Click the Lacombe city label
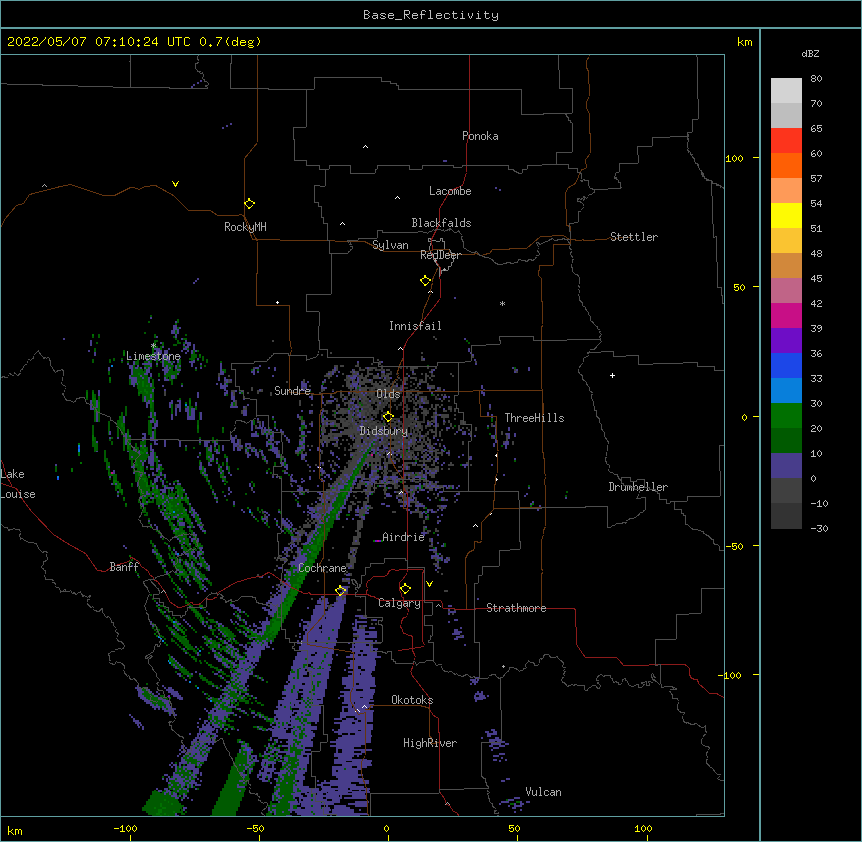 [450, 191]
